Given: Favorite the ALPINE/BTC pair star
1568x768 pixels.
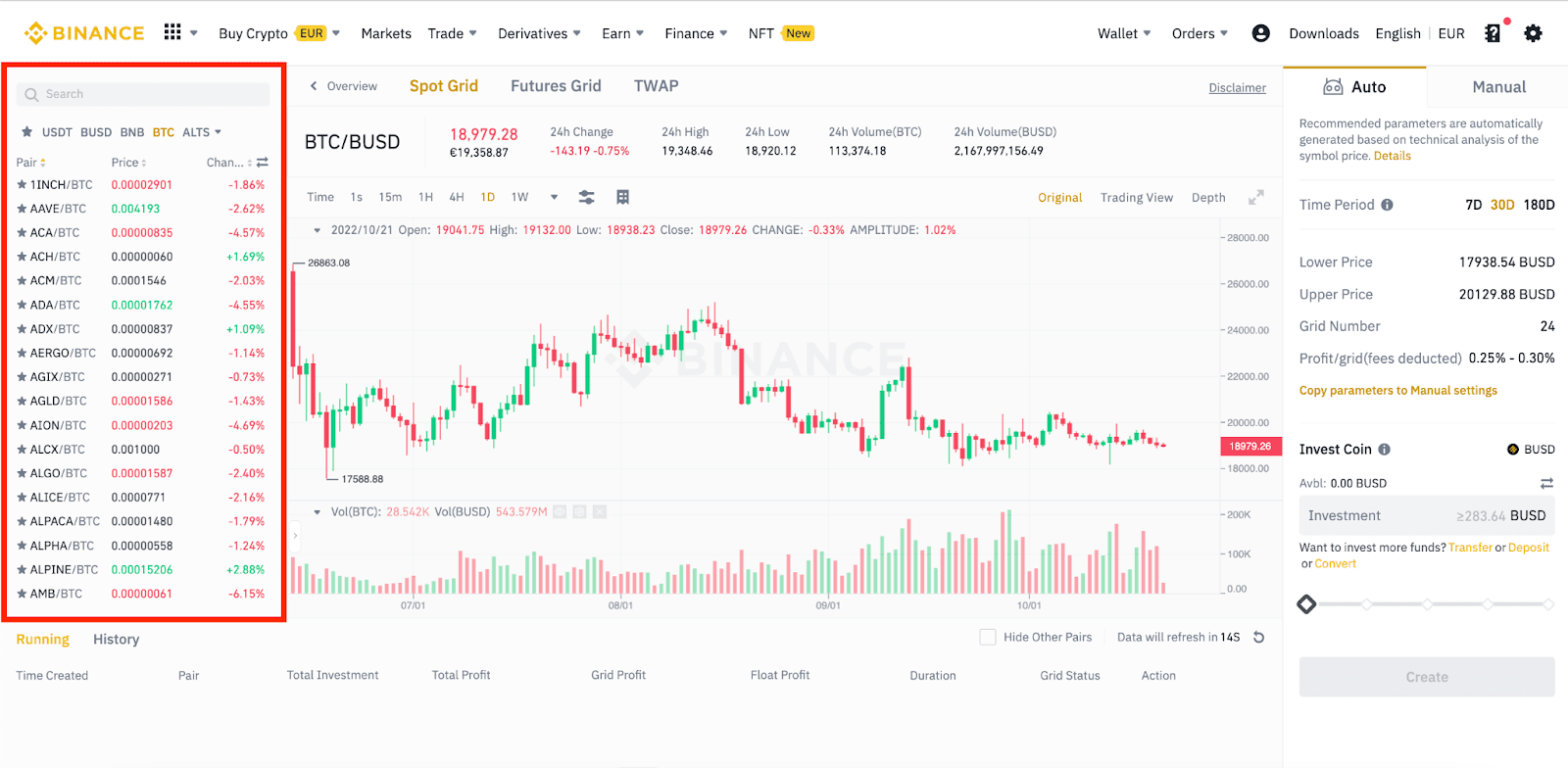Looking at the screenshot, I should 22,569.
